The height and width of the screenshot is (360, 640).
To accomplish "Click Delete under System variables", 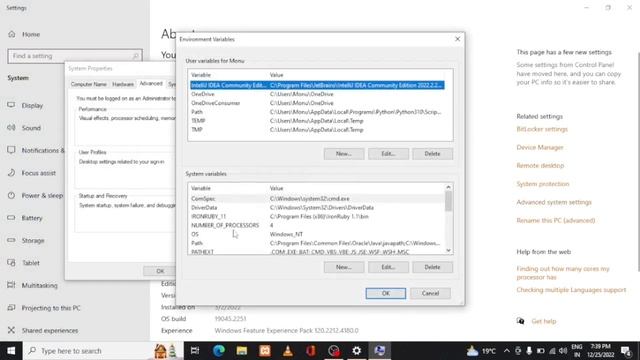I will 432,267.
